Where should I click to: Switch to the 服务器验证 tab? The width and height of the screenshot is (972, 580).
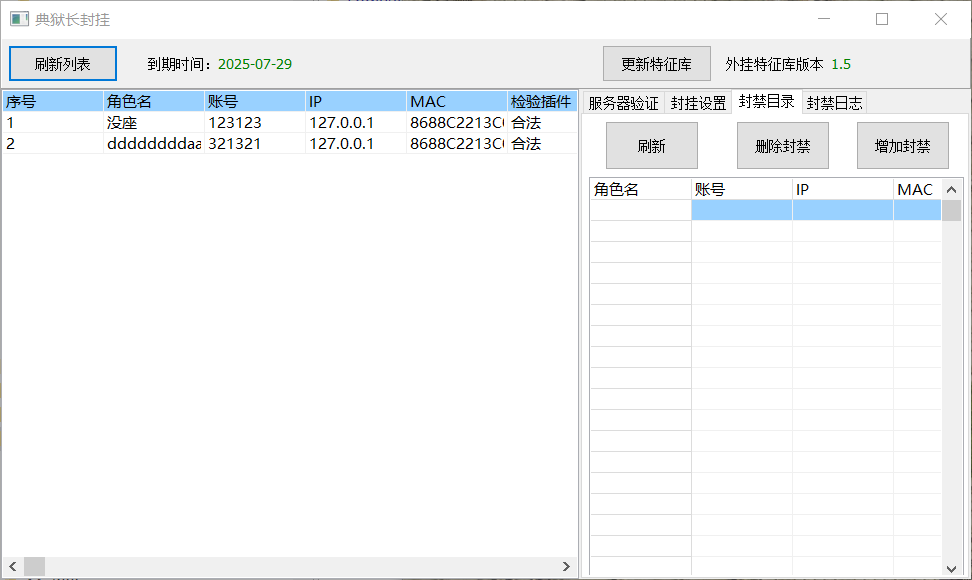click(x=623, y=103)
